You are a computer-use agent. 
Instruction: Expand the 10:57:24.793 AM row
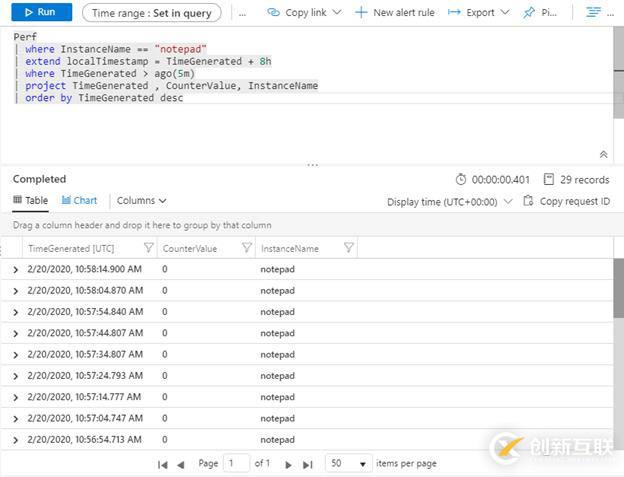[16, 376]
